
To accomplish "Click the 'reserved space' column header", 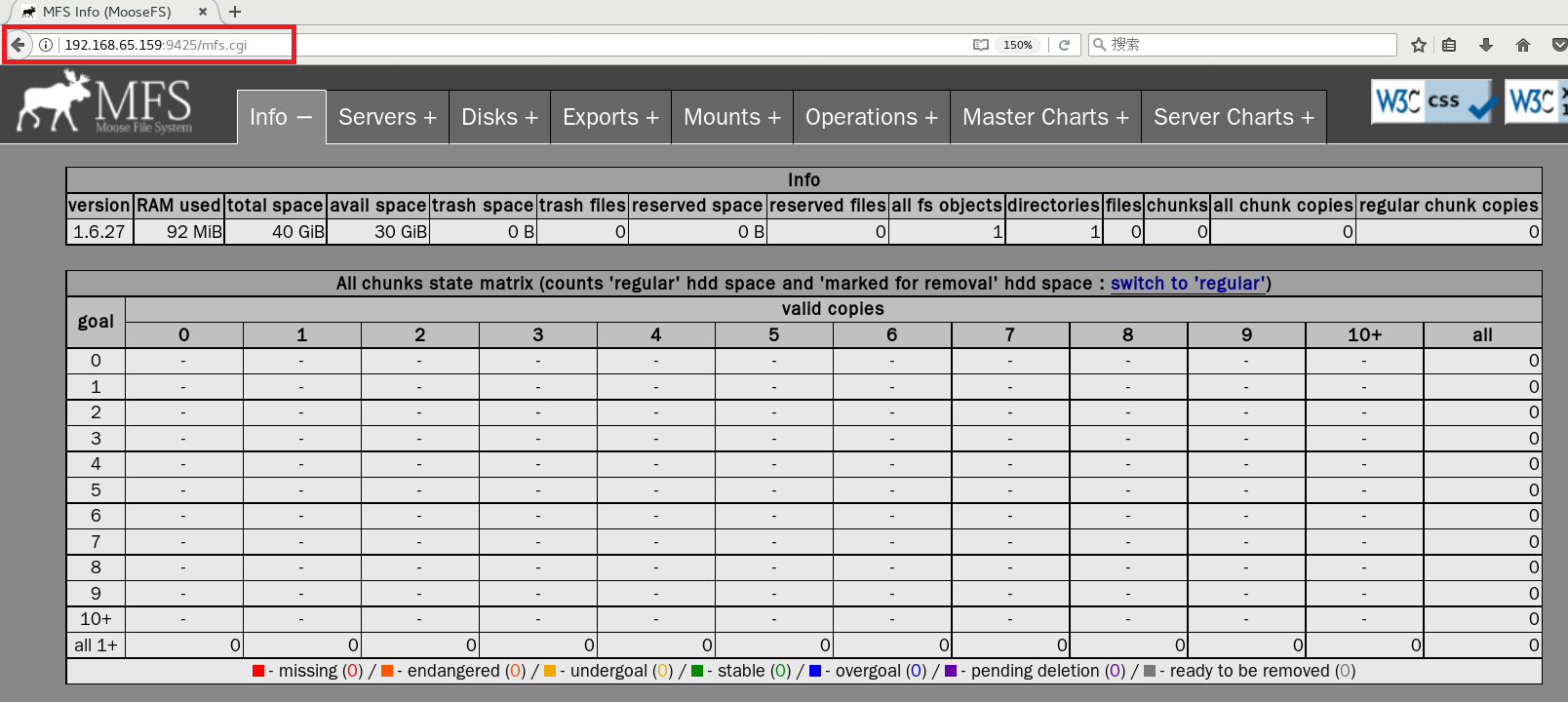I will click(697, 206).
